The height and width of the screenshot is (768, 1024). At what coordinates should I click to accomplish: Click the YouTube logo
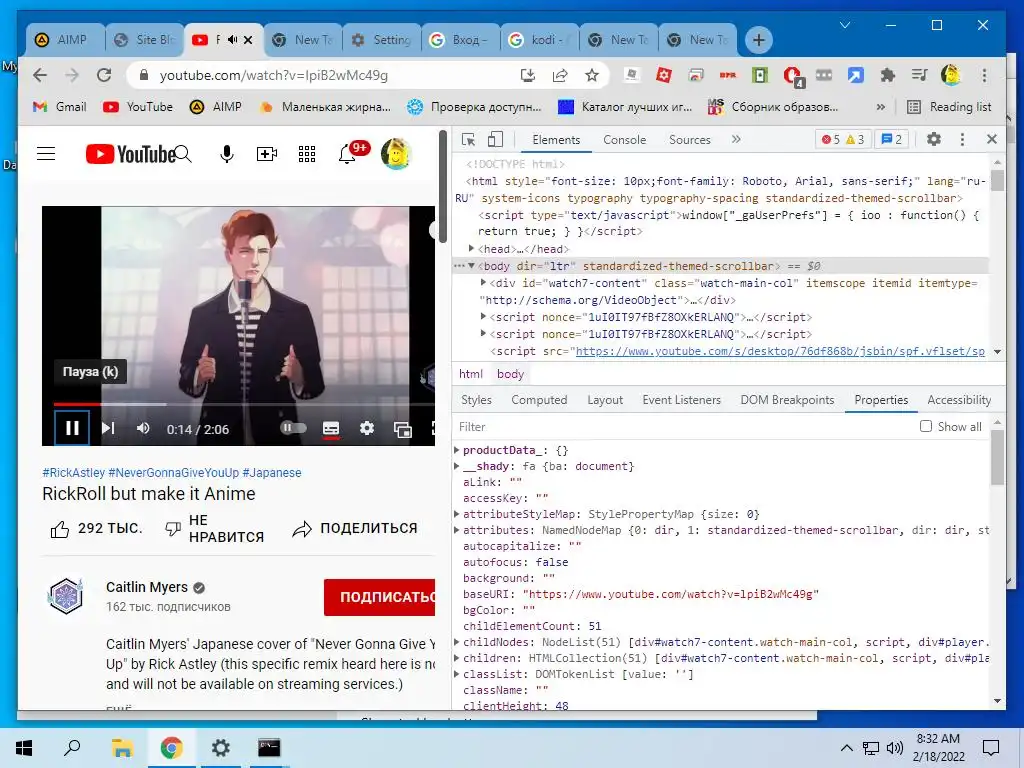(130, 154)
